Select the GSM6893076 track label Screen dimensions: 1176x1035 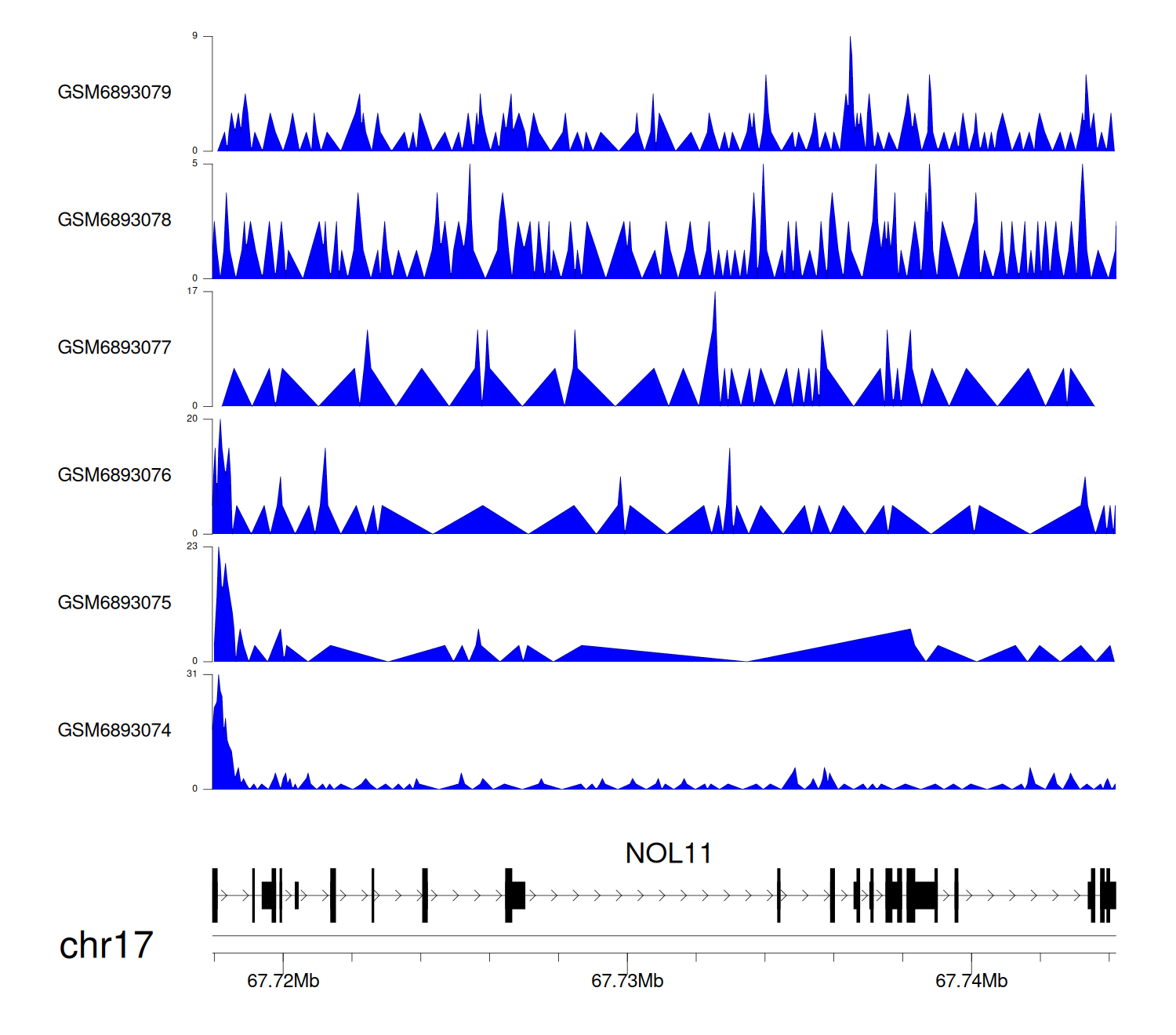click(x=114, y=475)
